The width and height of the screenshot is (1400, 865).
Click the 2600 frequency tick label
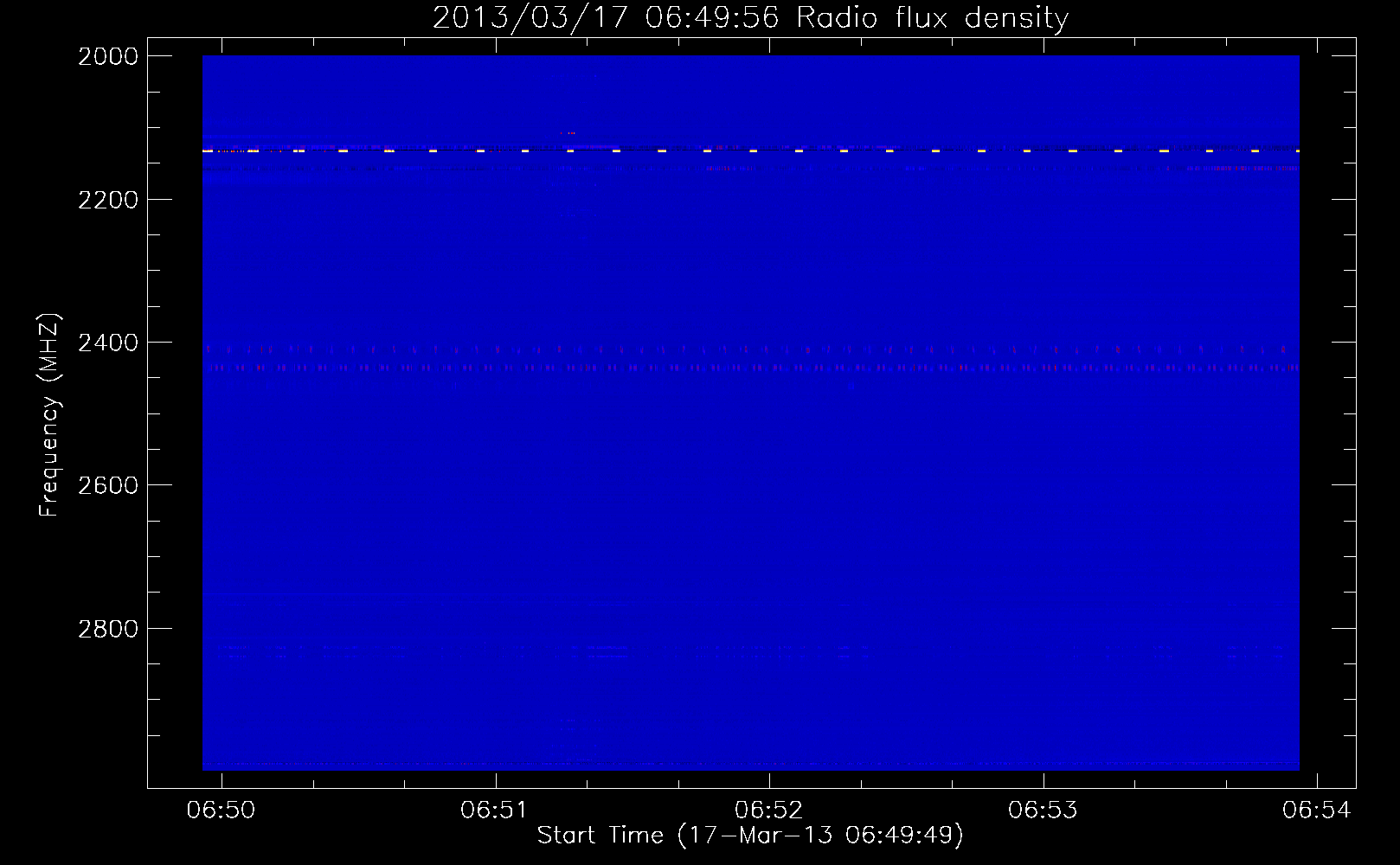click(x=108, y=485)
